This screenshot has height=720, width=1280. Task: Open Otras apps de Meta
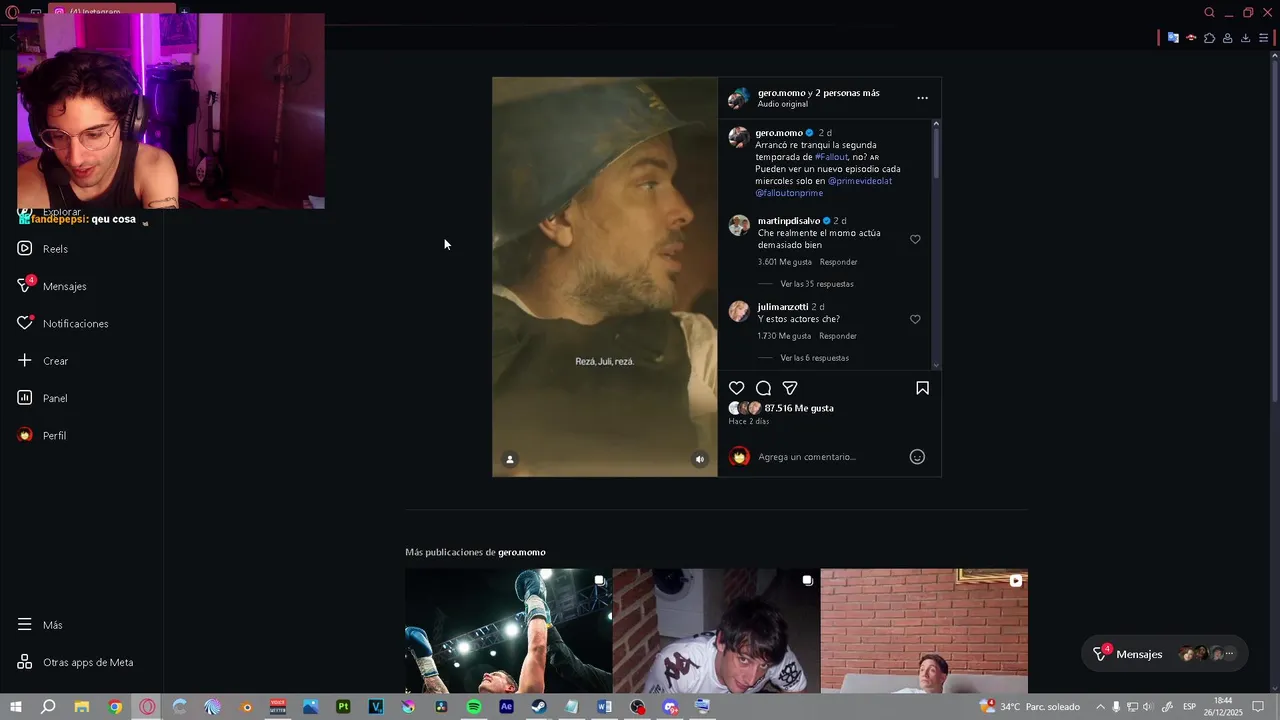point(75,662)
